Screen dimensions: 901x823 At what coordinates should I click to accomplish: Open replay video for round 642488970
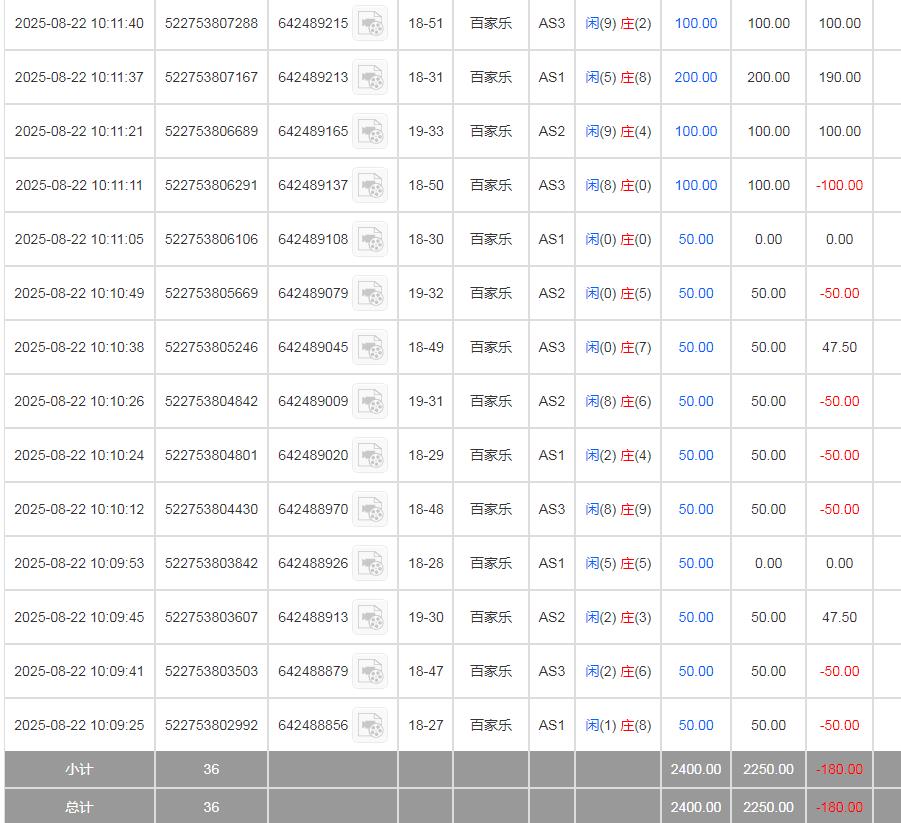[371, 509]
